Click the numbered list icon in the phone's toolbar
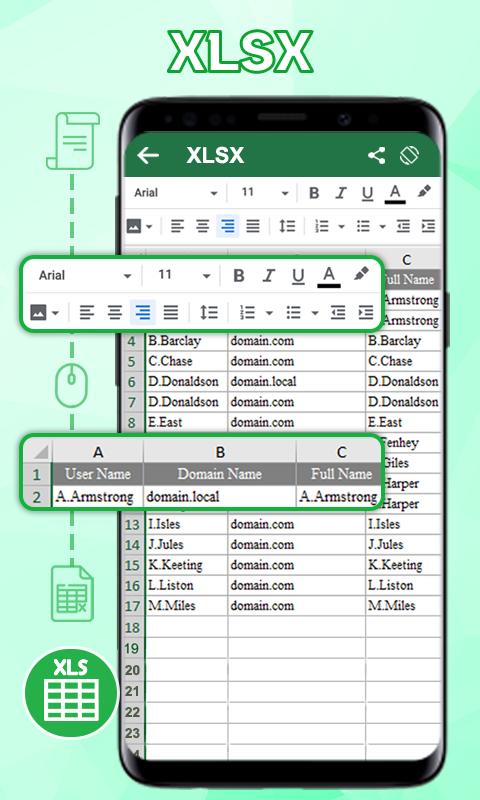Screen dimensions: 480x800 322,226
